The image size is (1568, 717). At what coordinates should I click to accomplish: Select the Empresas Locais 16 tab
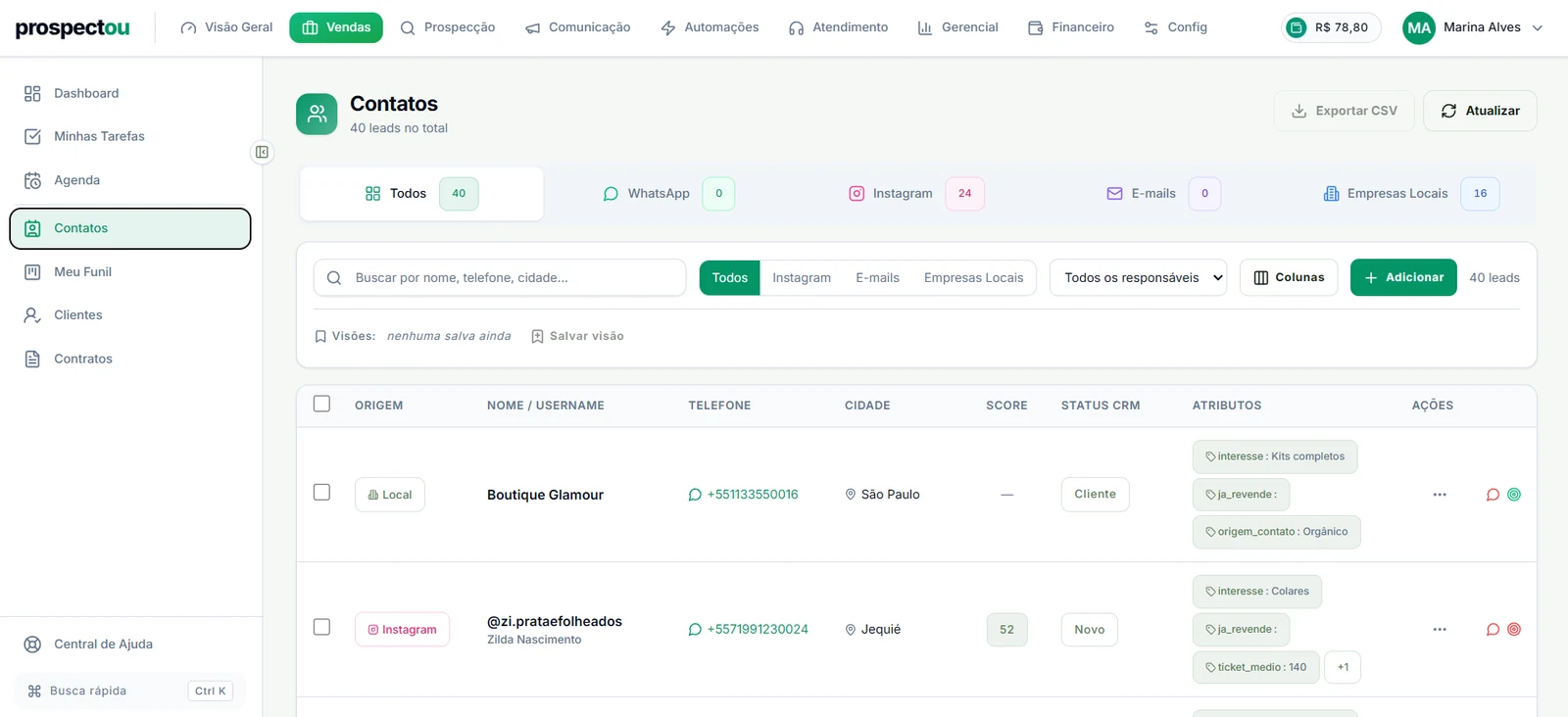1410,194
